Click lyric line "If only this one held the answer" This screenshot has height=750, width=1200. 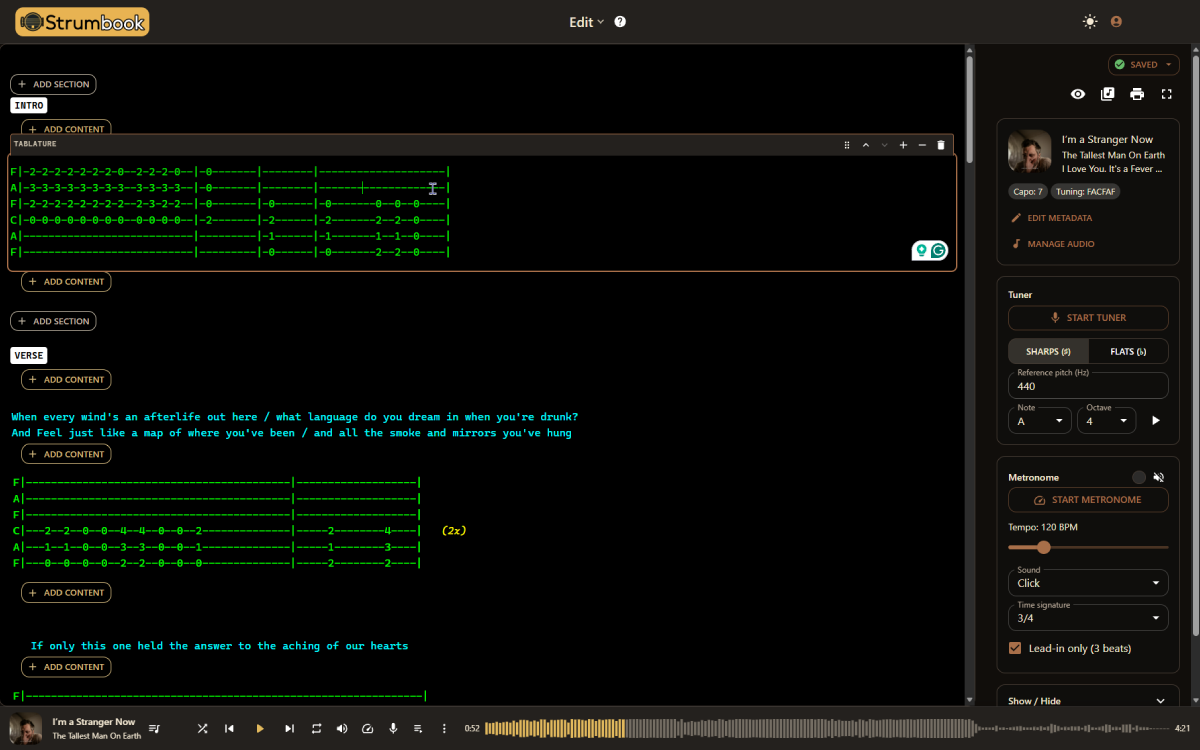pos(219,646)
